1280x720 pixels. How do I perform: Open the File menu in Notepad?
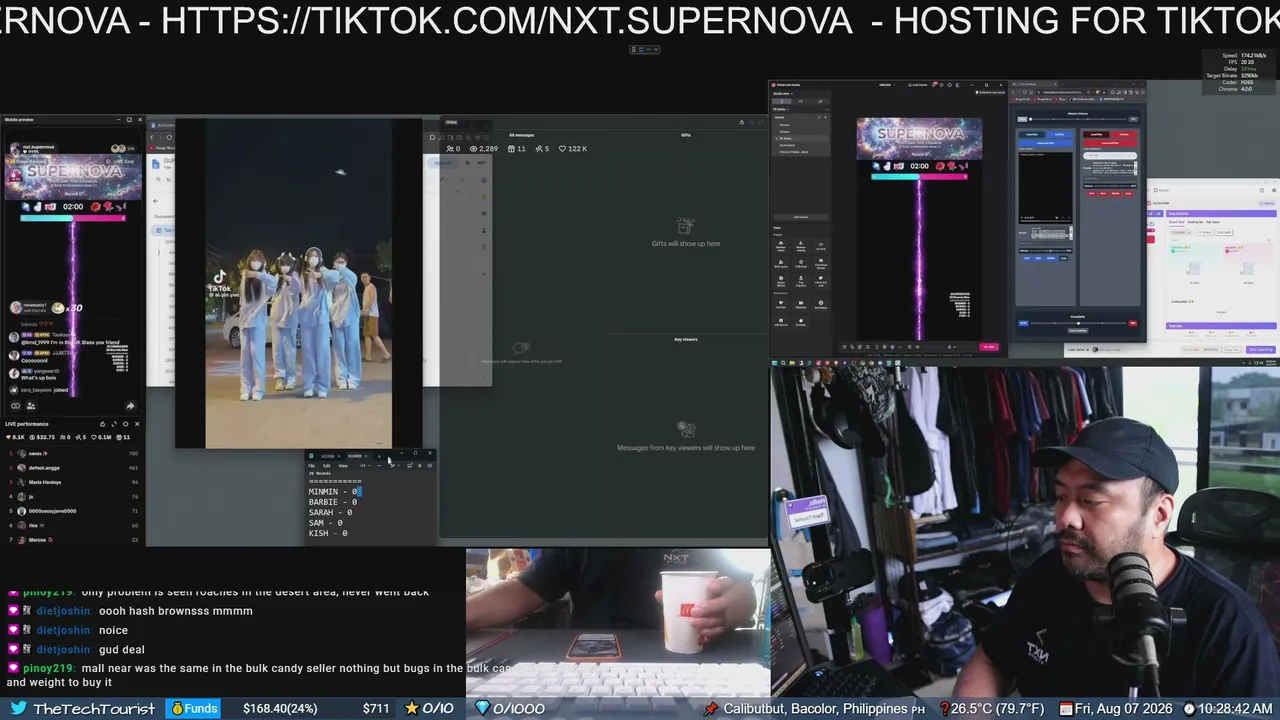click(311, 466)
